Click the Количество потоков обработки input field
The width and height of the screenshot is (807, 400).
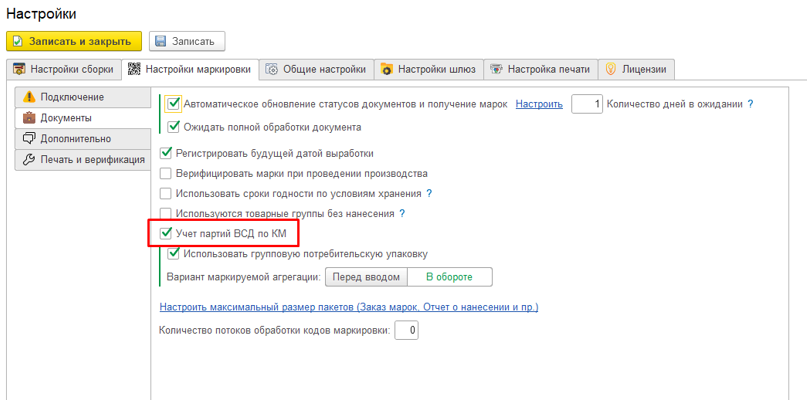point(407,330)
